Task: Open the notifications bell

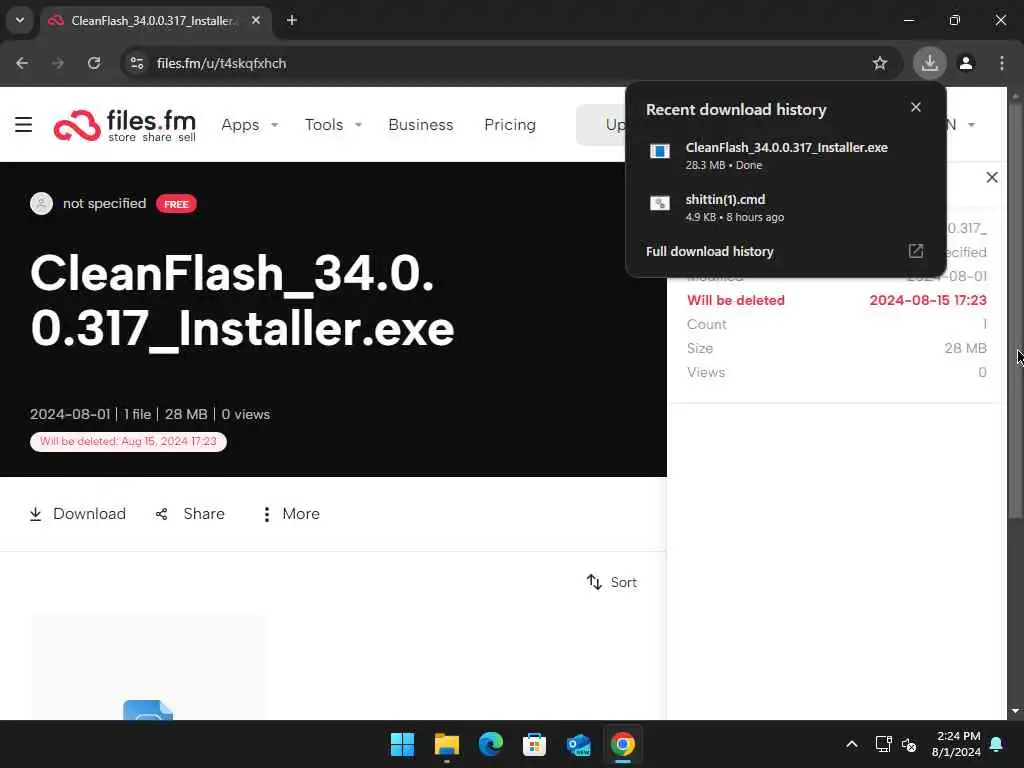Action: point(997,744)
